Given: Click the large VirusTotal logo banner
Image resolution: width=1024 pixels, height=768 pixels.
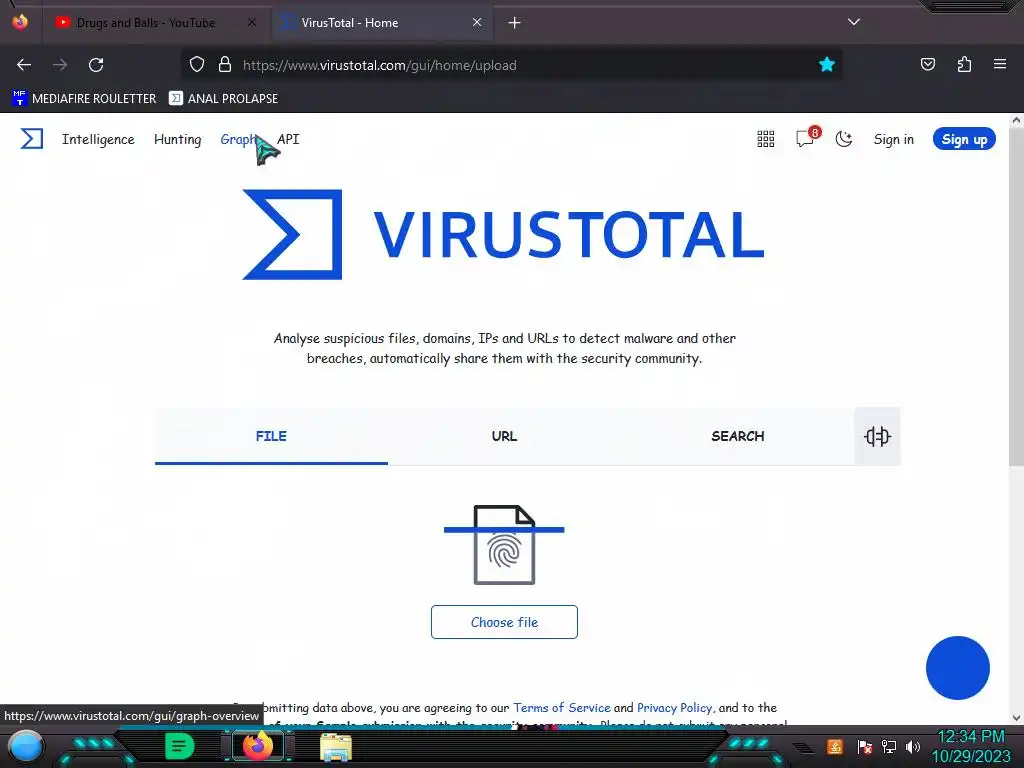Looking at the screenshot, I should click(503, 234).
